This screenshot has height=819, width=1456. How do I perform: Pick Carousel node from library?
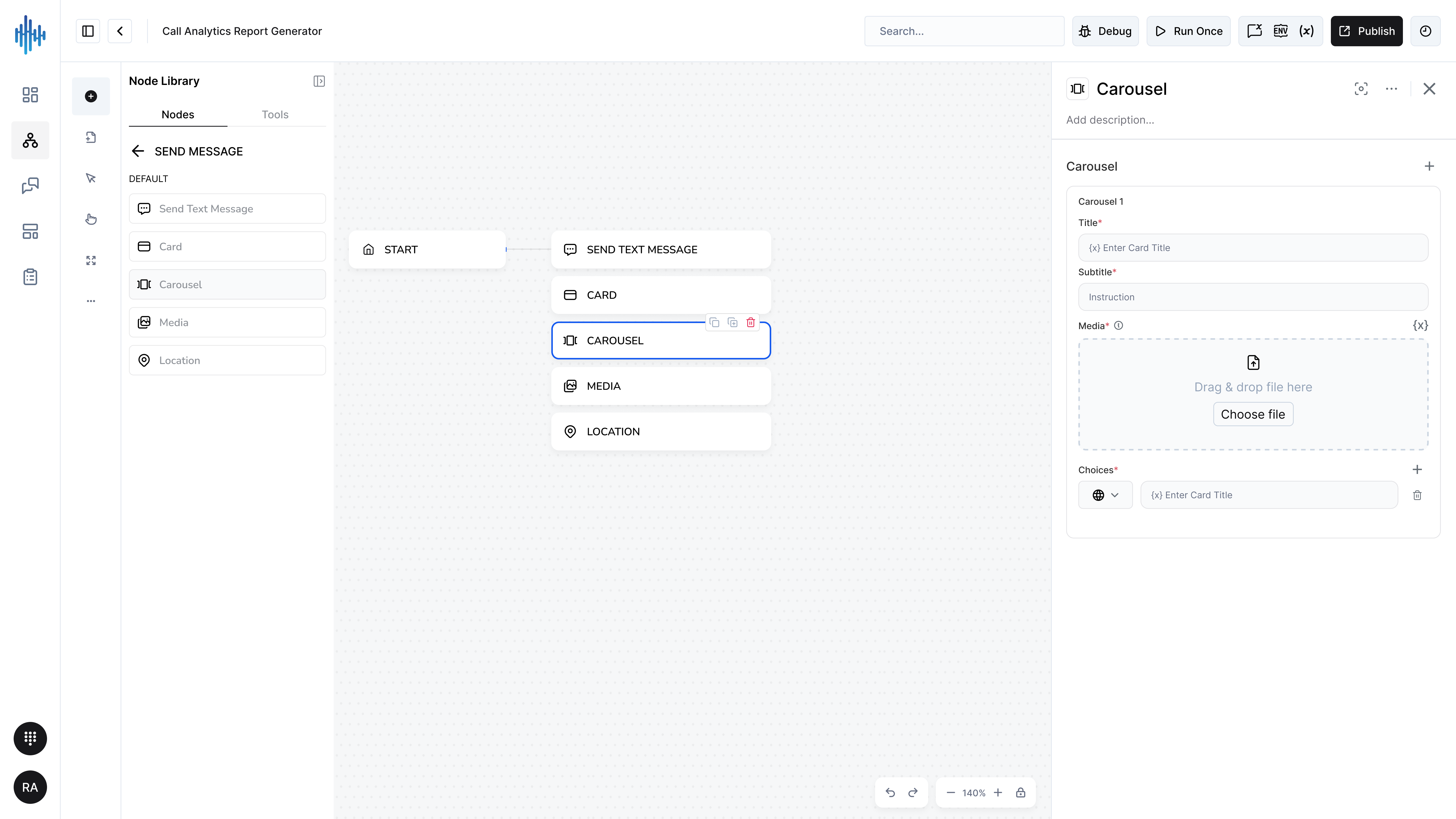pos(227,284)
